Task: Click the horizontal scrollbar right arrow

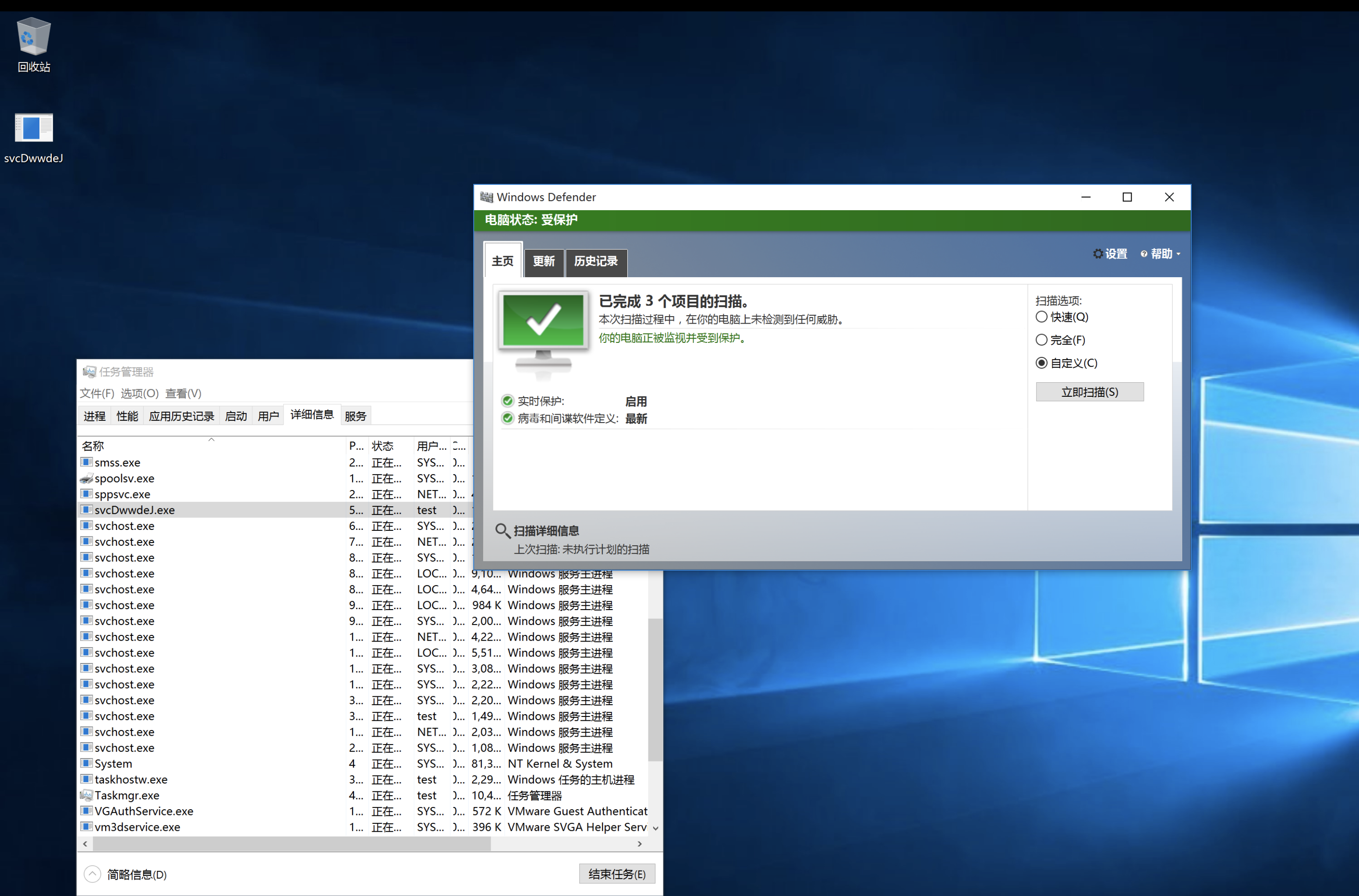Action: point(640,843)
